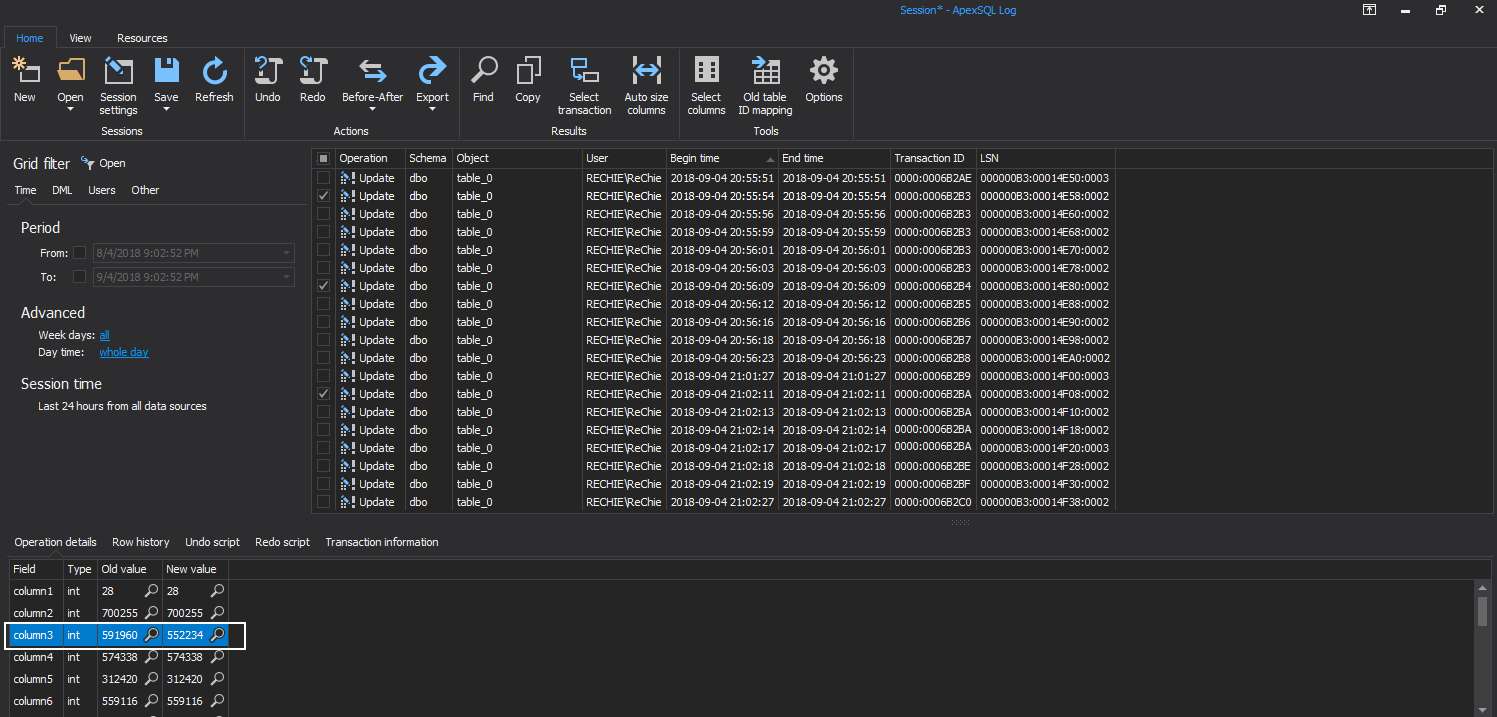Screen dimensions: 1497x717
Task: Expand the Export dropdown arrow
Action: [x=432, y=110]
